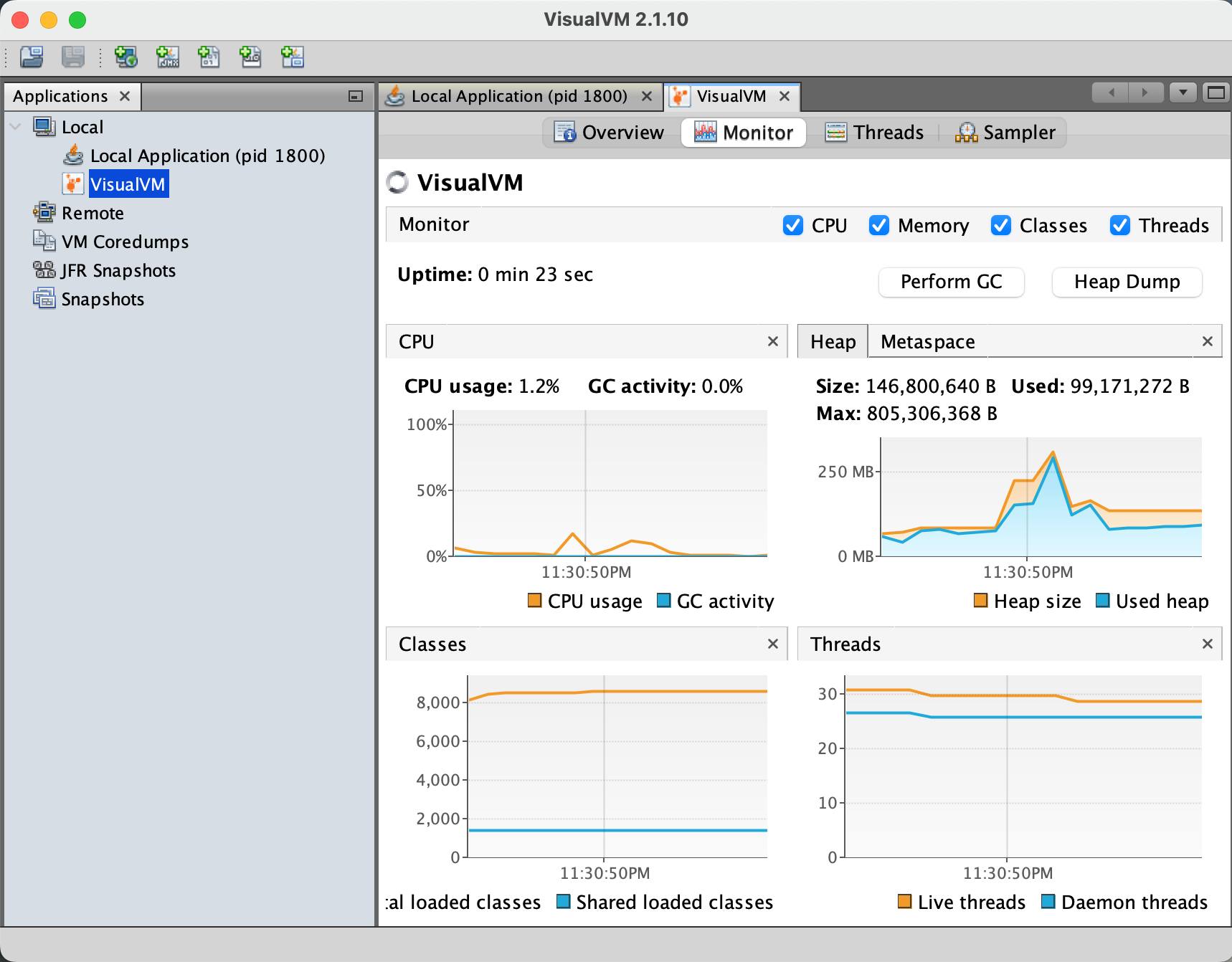
Task: Click the Heap Dump button
Action: [x=1127, y=282]
